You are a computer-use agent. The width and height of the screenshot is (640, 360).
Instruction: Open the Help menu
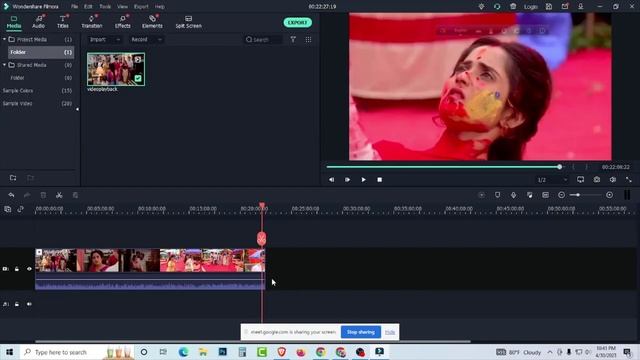160,7
